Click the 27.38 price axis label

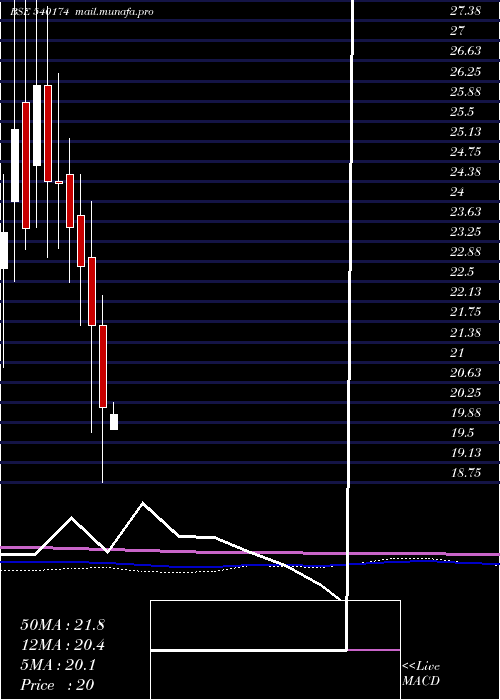coord(465,11)
